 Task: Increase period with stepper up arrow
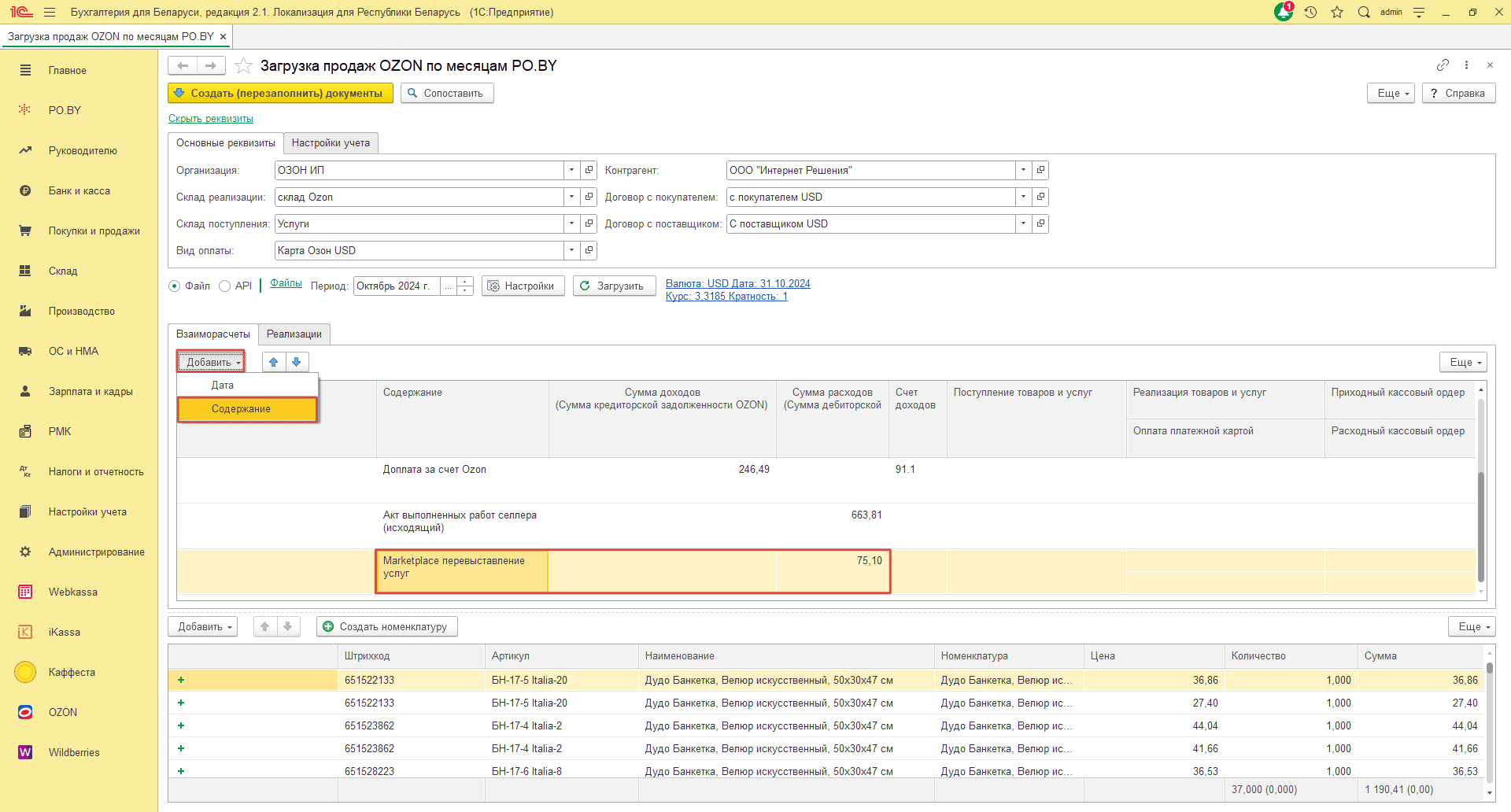click(465, 282)
